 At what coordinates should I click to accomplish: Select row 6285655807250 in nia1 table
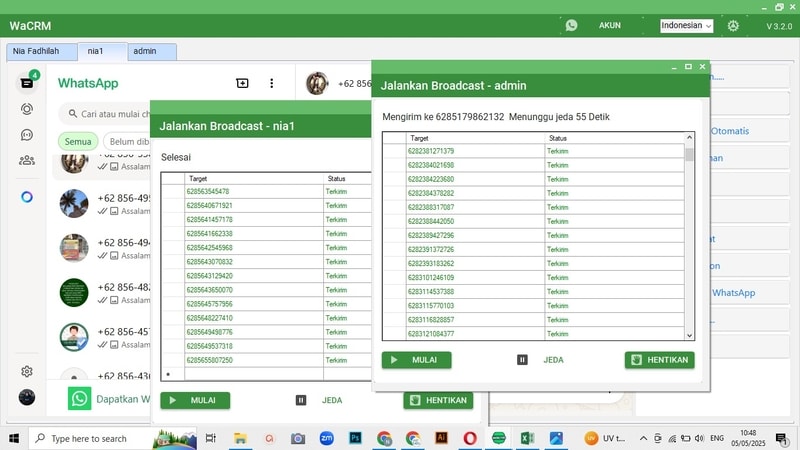pyautogui.click(x=266, y=360)
